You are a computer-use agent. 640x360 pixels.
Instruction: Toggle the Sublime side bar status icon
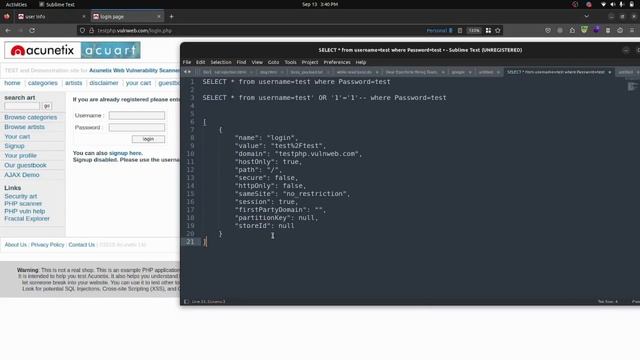point(187,302)
